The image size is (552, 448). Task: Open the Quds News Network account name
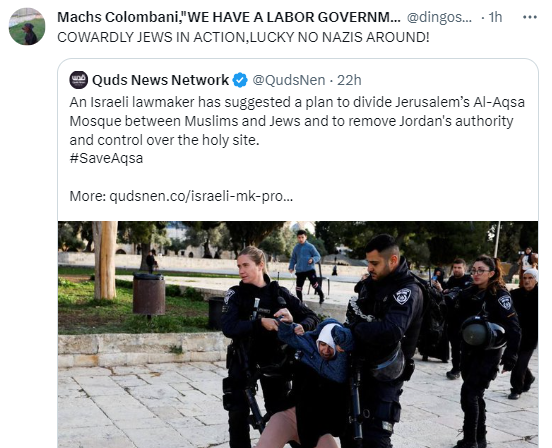160,80
